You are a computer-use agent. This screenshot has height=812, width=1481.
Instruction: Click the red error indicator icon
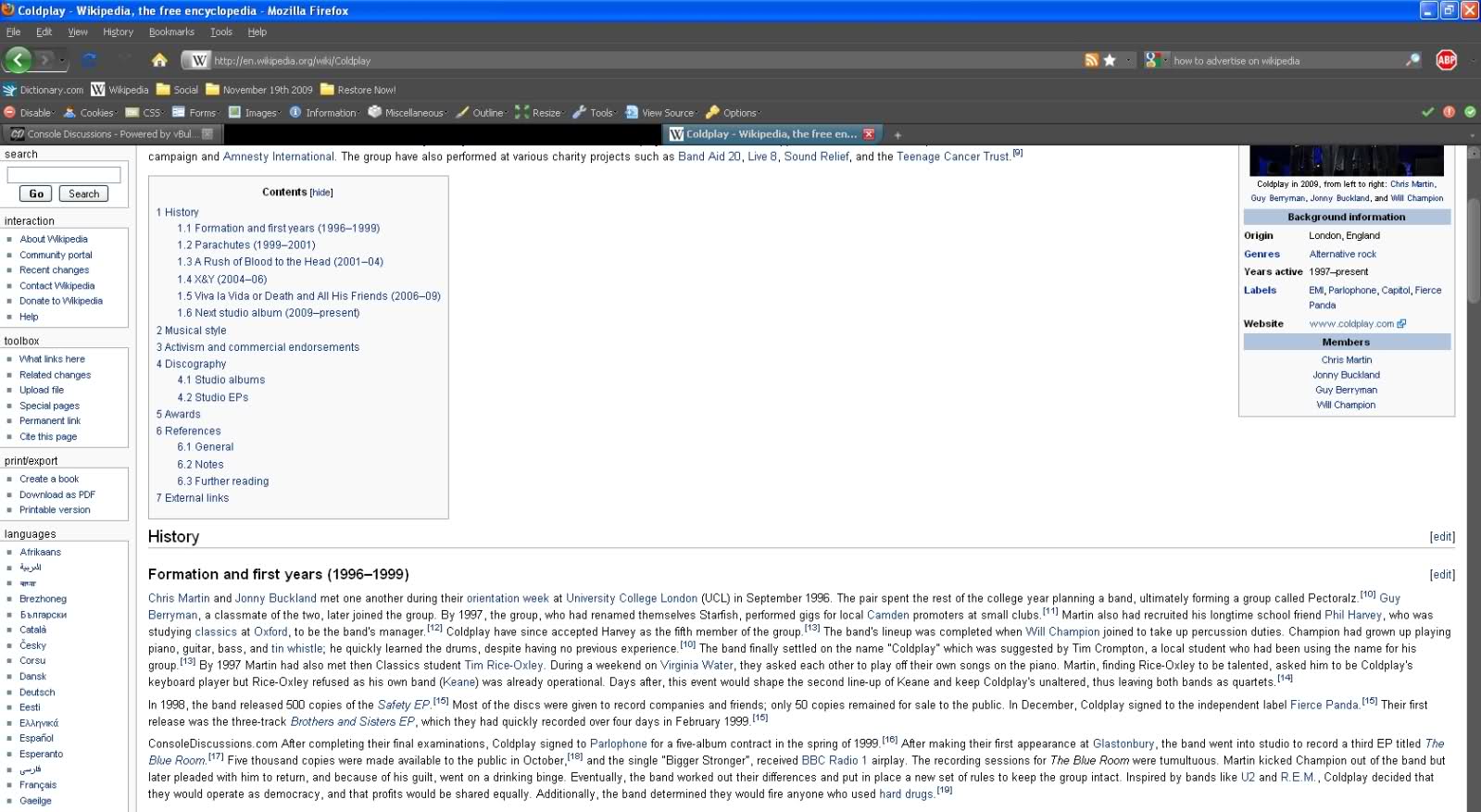pyautogui.click(x=1449, y=112)
